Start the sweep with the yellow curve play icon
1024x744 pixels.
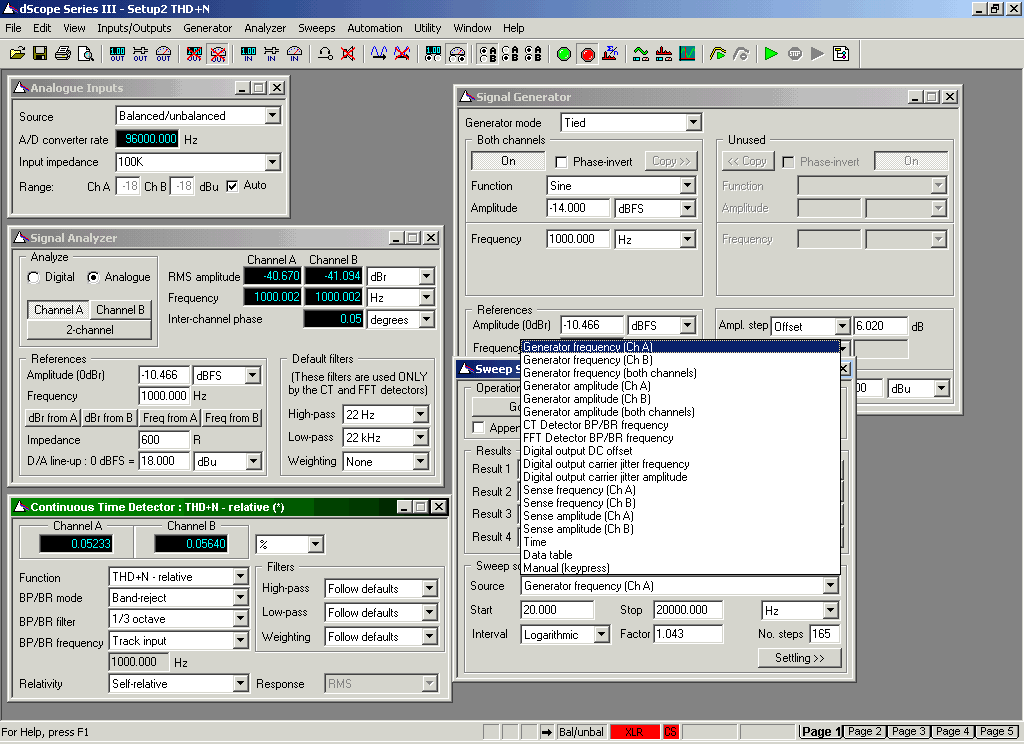coord(718,54)
